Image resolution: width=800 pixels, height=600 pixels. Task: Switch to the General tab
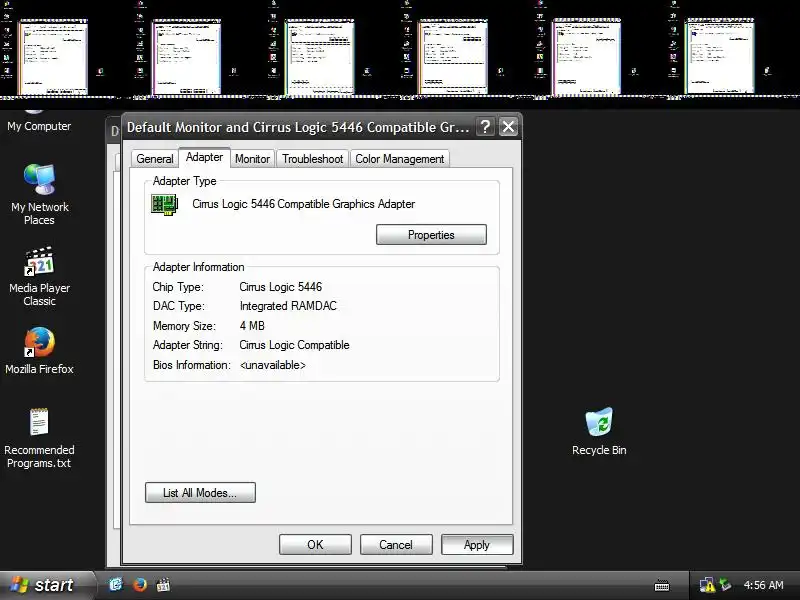(155, 159)
